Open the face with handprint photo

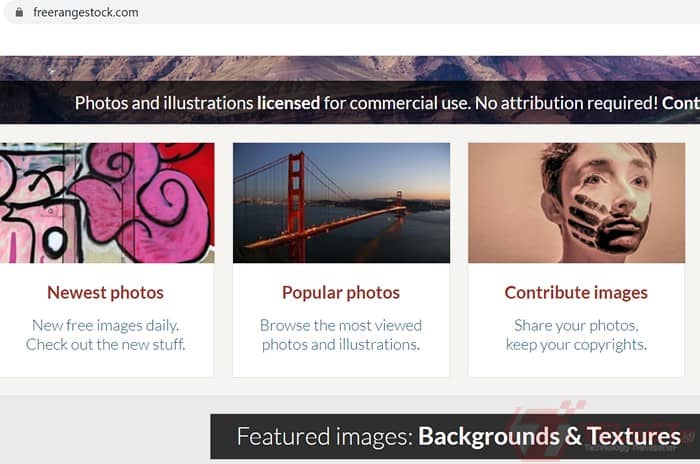576,203
